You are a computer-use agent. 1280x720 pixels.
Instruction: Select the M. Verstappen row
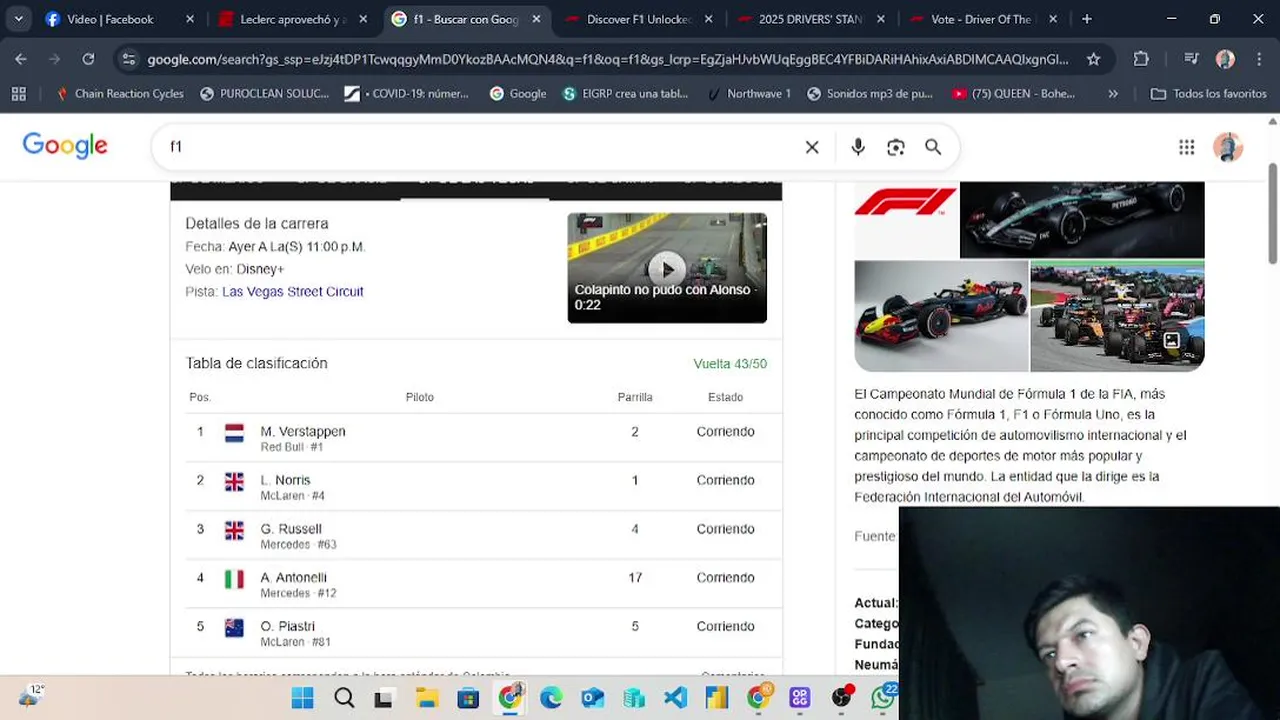click(476, 437)
